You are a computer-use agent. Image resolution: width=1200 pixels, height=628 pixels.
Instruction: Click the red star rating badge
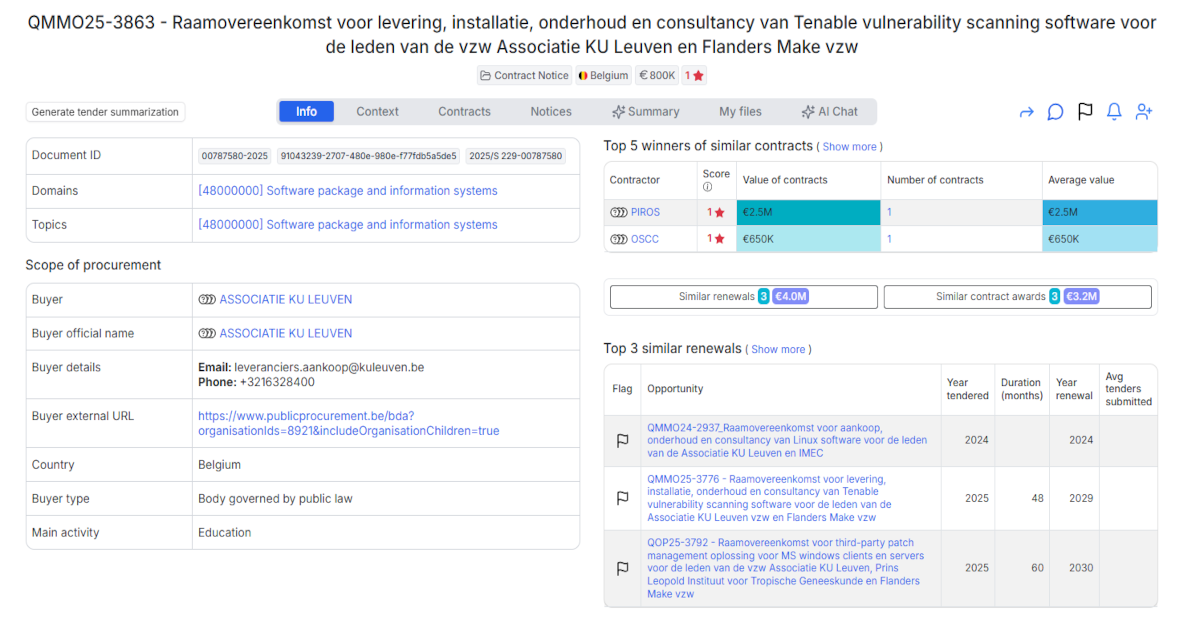[694, 75]
